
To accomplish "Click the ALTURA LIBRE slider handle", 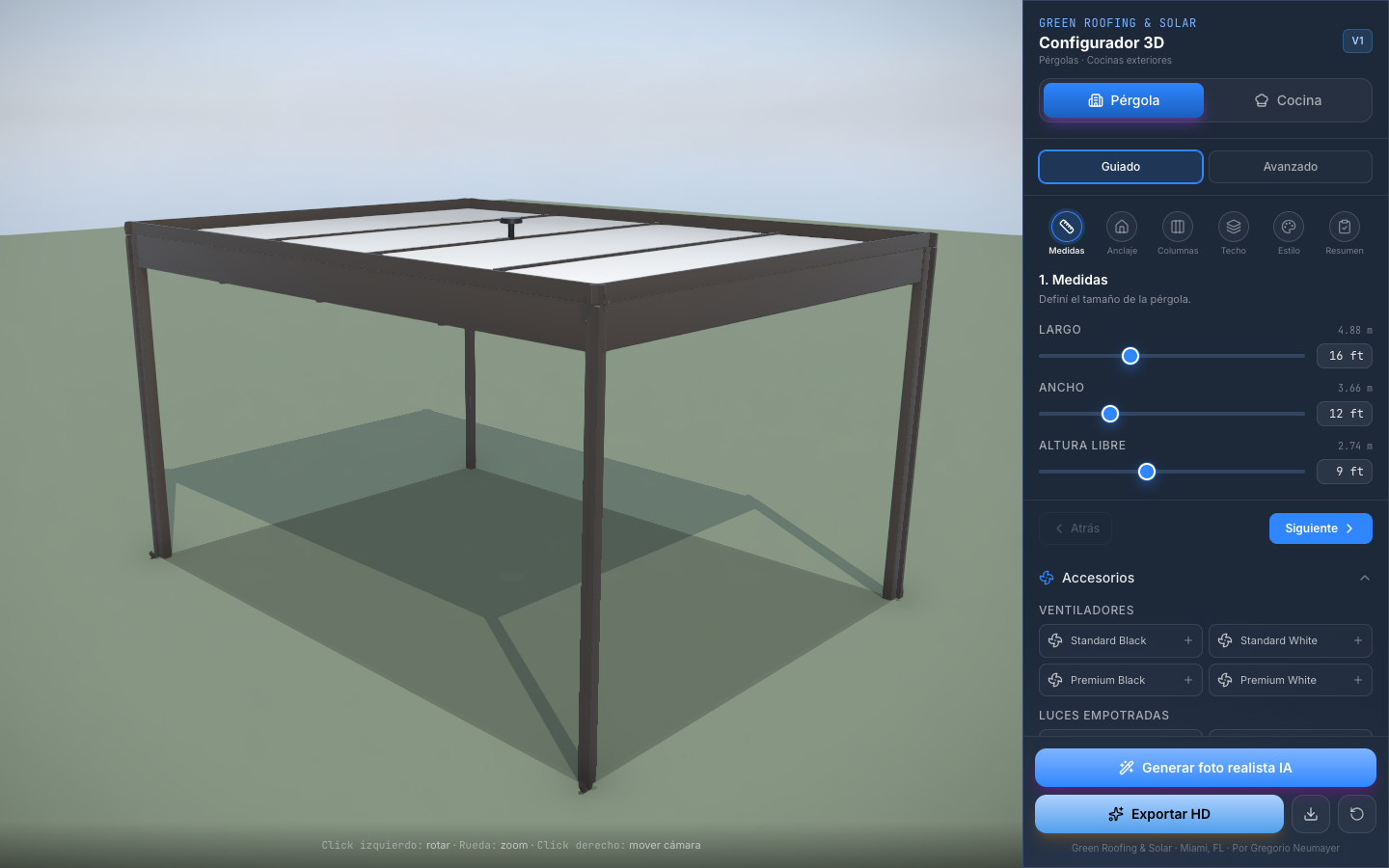I will (x=1147, y=472).
